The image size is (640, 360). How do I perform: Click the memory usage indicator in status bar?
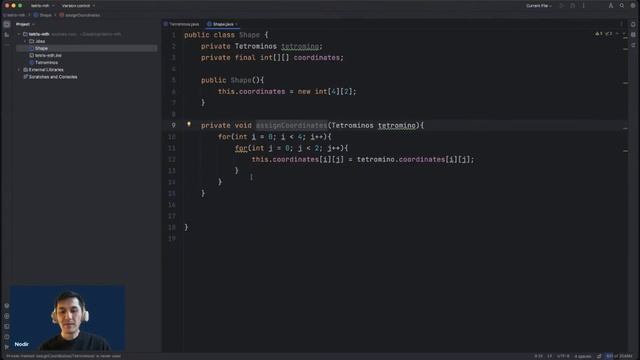619,356
